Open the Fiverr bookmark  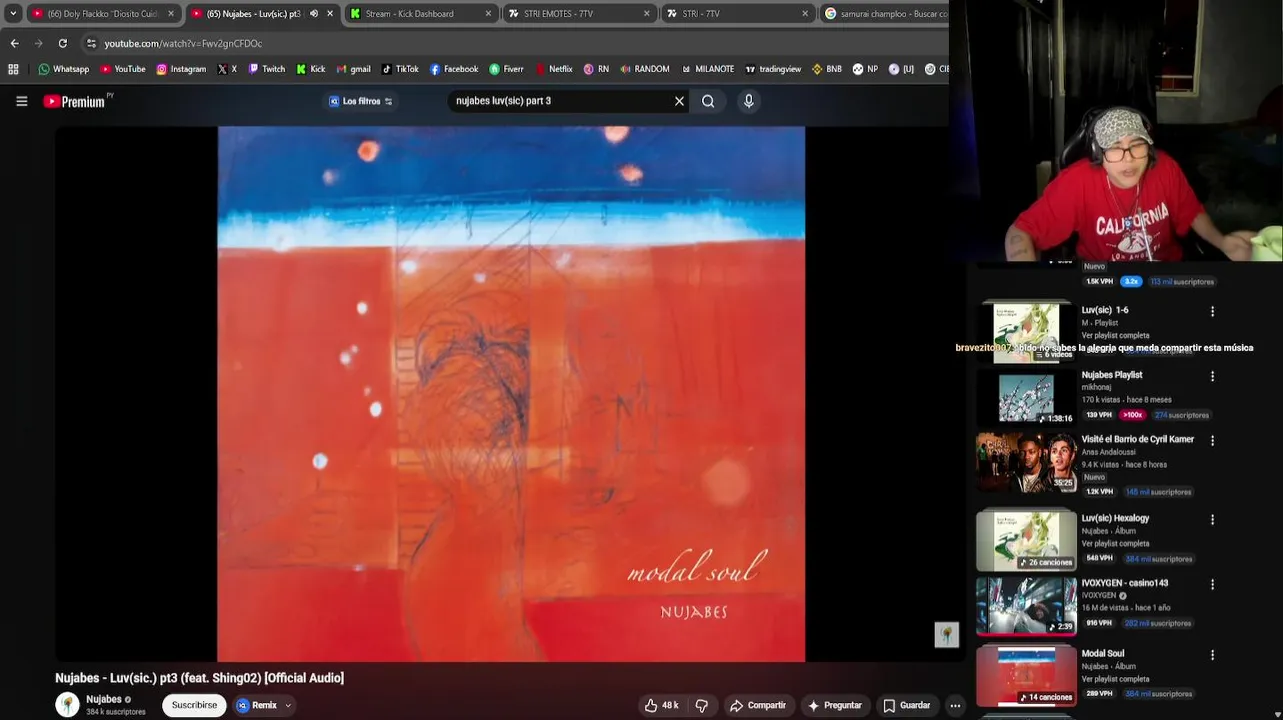coord(506,69)
